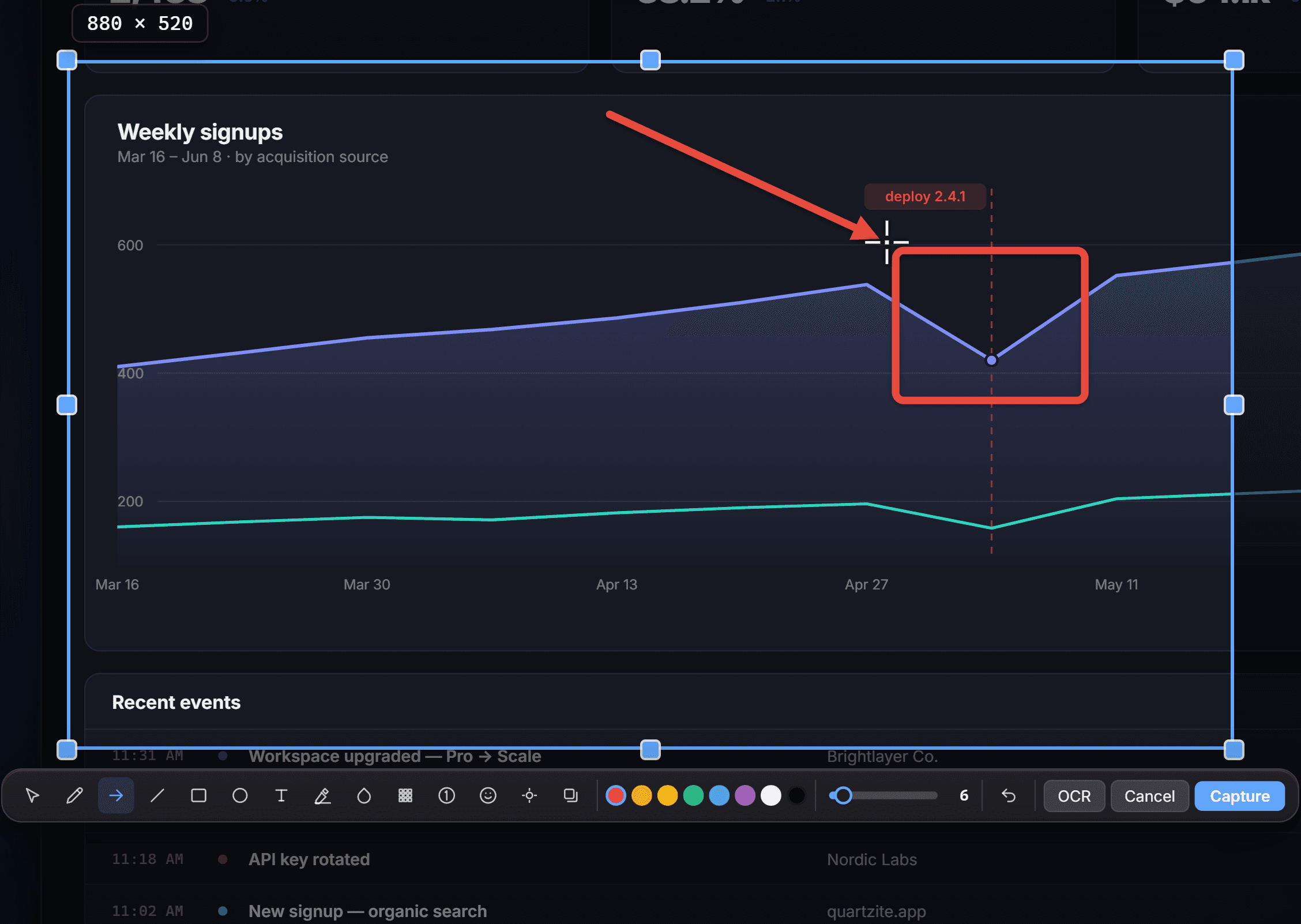Viewport: 1301px width, 924px height.
Task: Click the bottom-right selection resize handle
Action: (x=1234, y=750)
